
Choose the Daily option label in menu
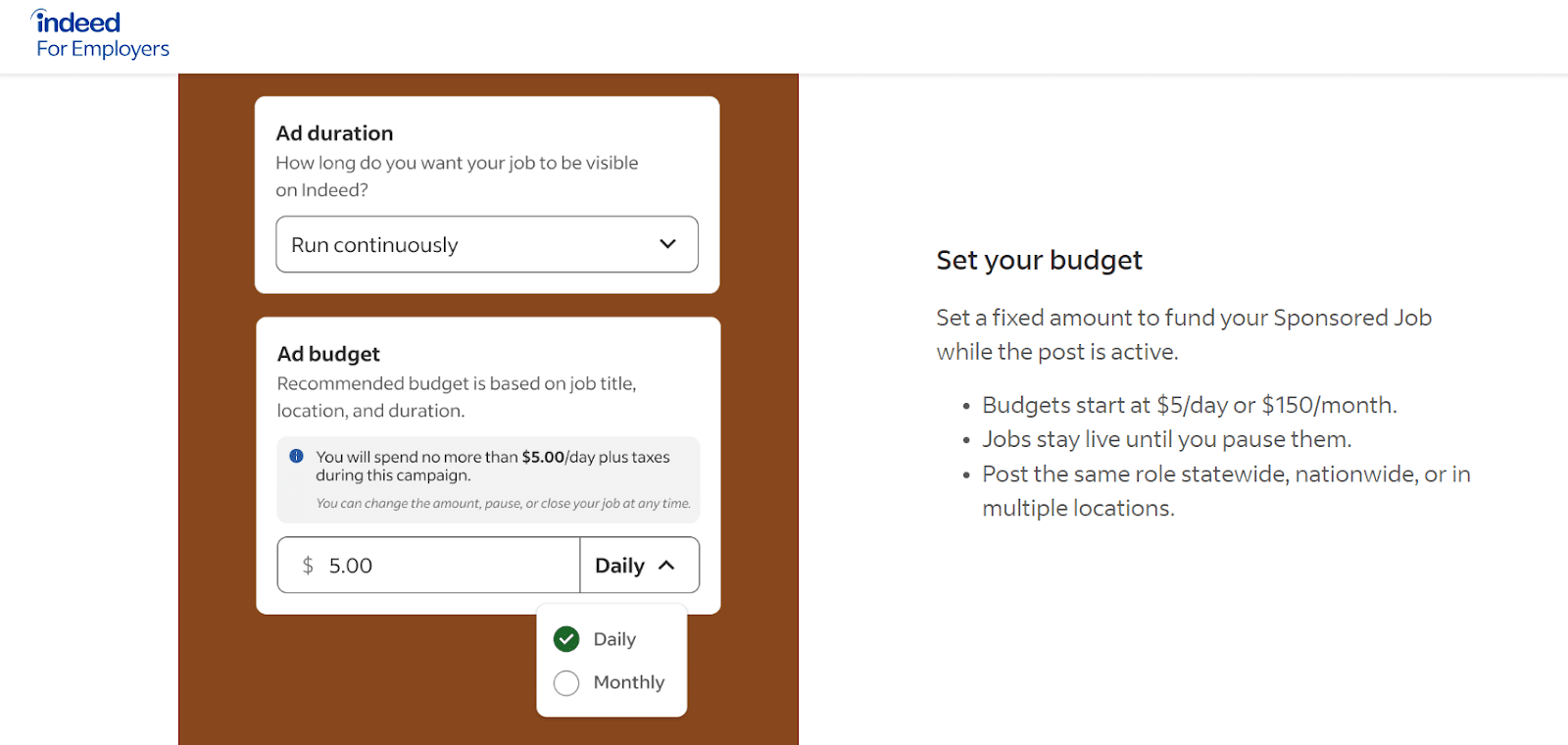pyautogui.click(x=614, y=639)
